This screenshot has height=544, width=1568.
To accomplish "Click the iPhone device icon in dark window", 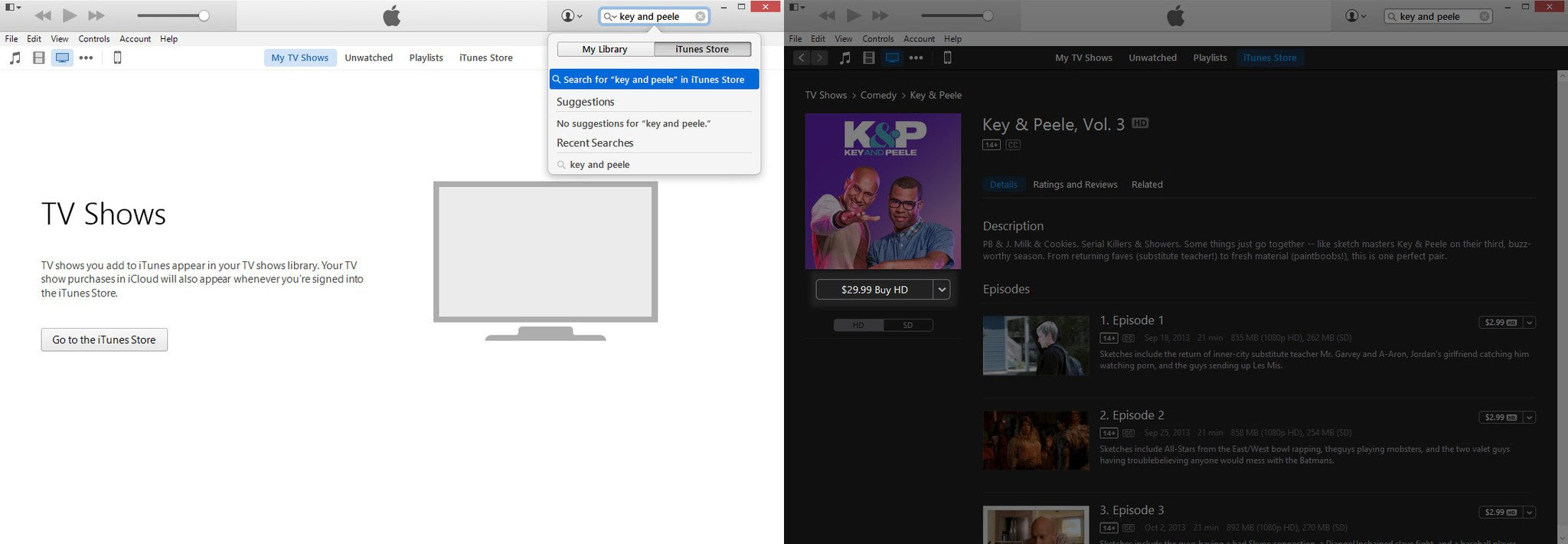I will tap(947, 57).
